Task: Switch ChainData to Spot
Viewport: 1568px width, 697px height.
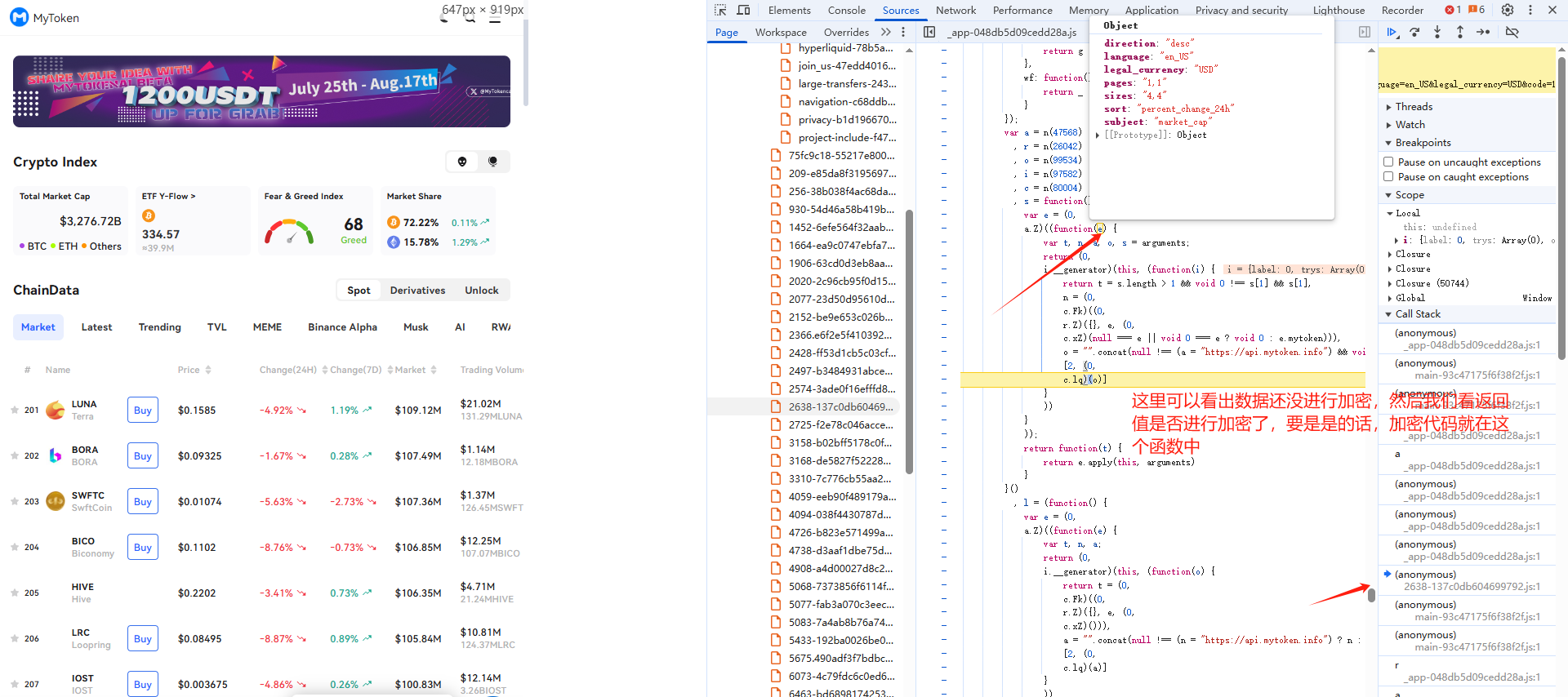Action: (x=359, y=290)
